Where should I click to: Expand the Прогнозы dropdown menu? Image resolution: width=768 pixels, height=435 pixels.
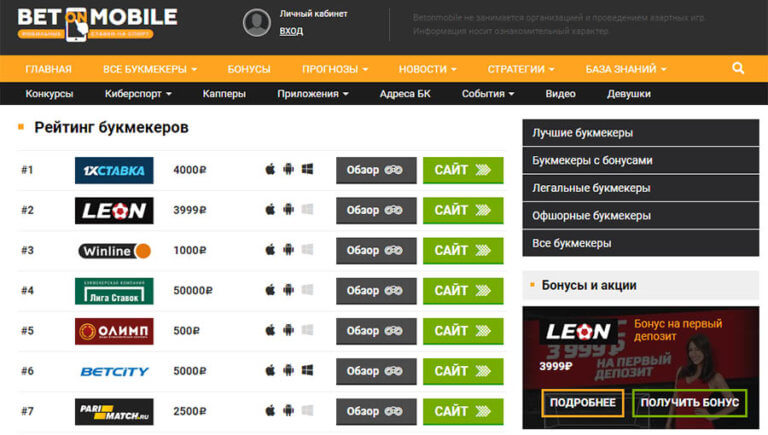(x=335, y=69)
